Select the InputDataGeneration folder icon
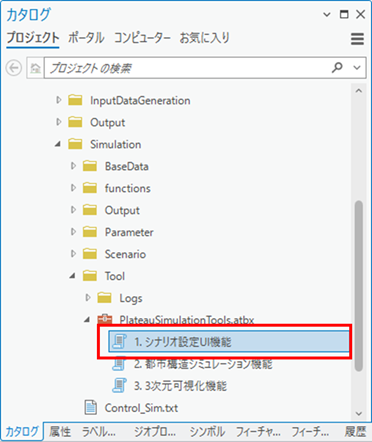This screenshot has width=372, height=442. [x=75, y=100]
